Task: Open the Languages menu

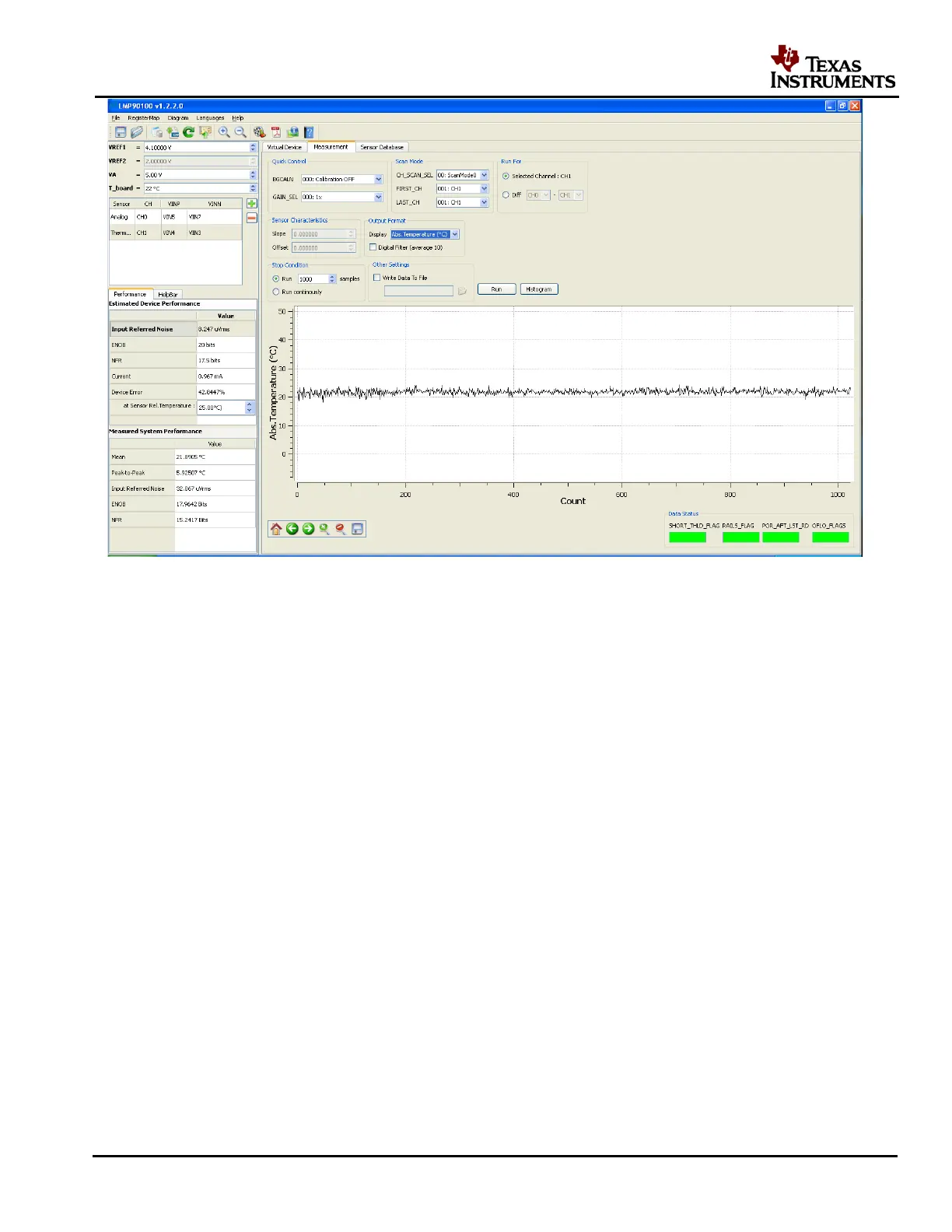Action: [210, 118]
